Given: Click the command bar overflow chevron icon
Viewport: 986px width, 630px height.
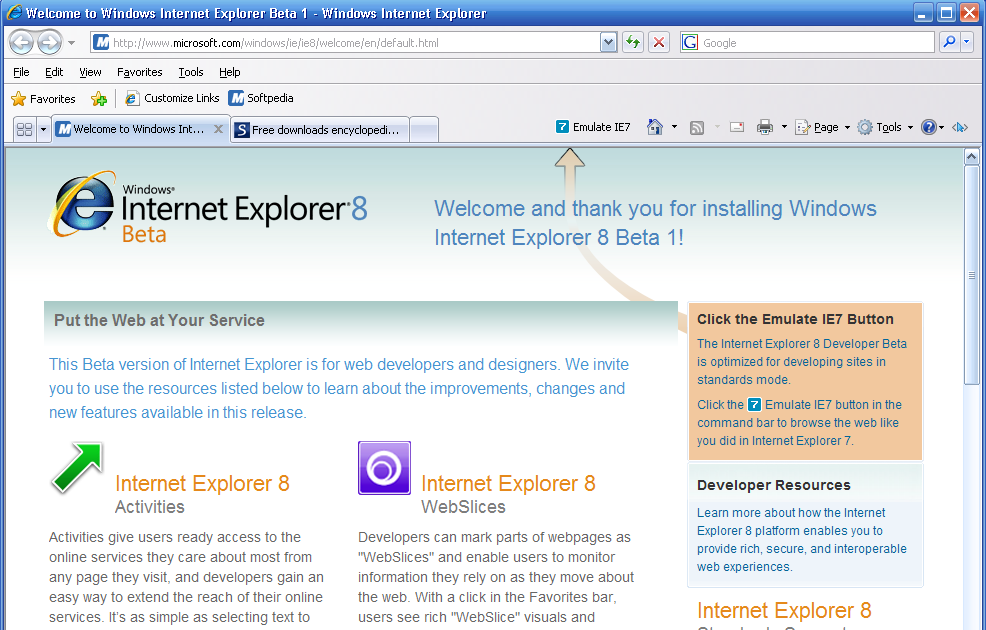Looking at the screenshot, I should [960, 127].
